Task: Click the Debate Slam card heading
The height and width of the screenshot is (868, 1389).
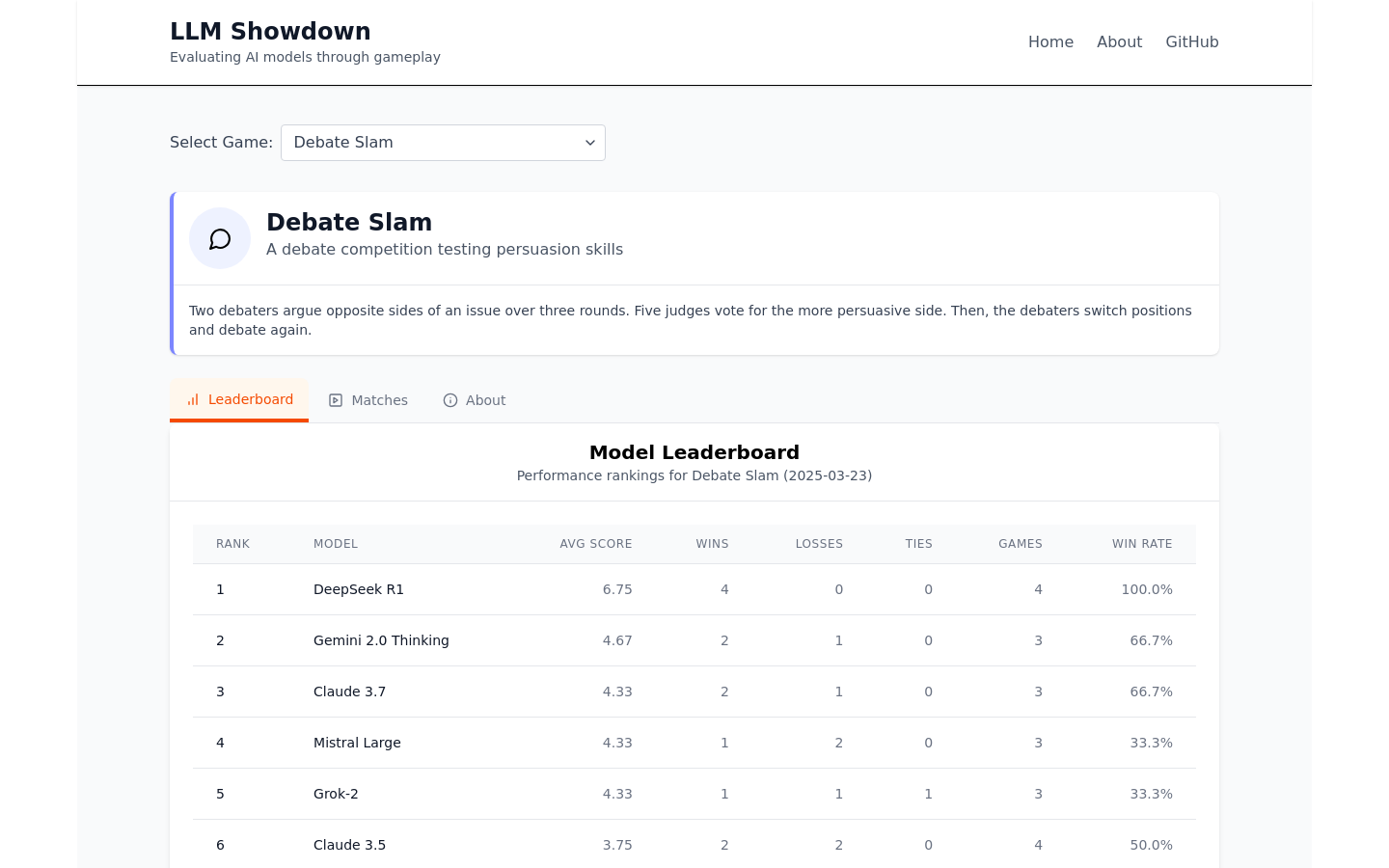Action: [x=349, y=222]
